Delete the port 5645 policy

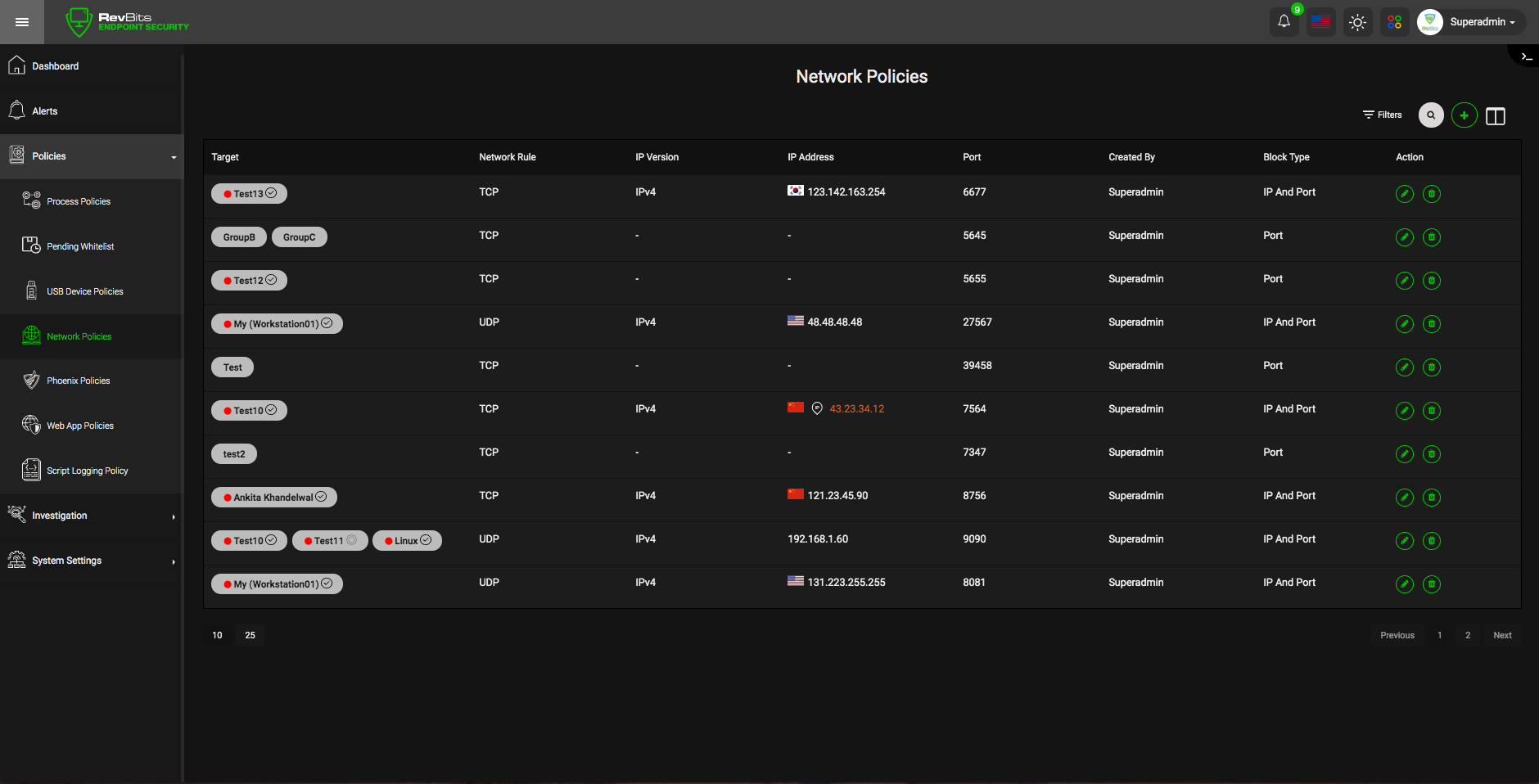[1431, 237]
